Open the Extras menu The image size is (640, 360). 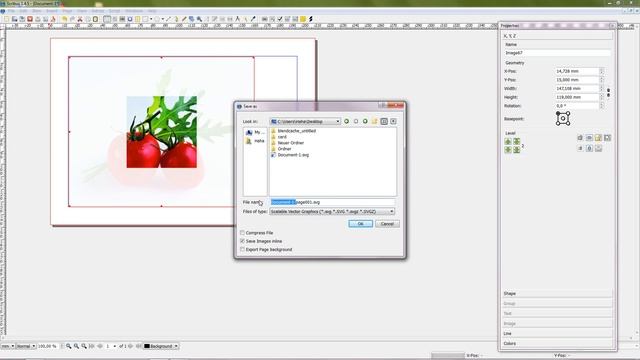[x=98, y=11]
